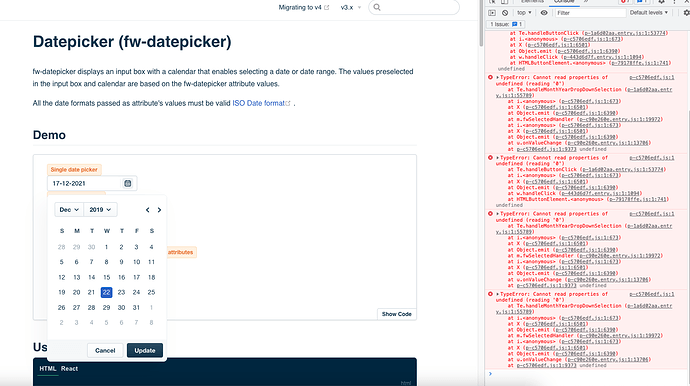The width and height of the screenshot is (690, 386).
Task: Expand second handleButtonClick TypeError entry
Action: tap(498, 158)
